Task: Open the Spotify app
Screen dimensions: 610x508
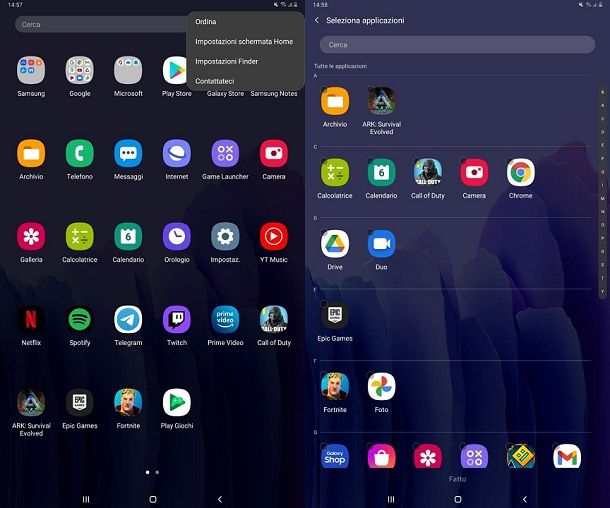Action: click(x=80, y=320)
